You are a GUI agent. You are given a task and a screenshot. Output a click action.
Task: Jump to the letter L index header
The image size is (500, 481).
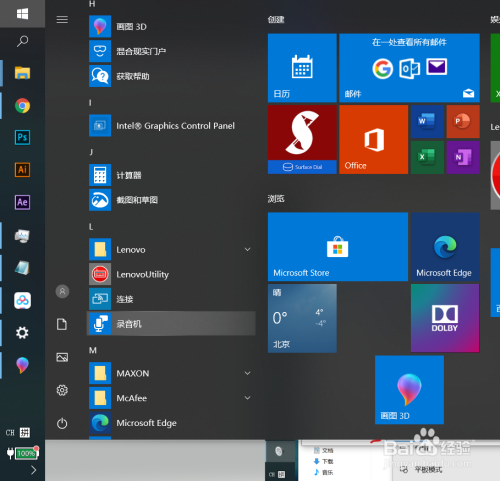point(91,227)
